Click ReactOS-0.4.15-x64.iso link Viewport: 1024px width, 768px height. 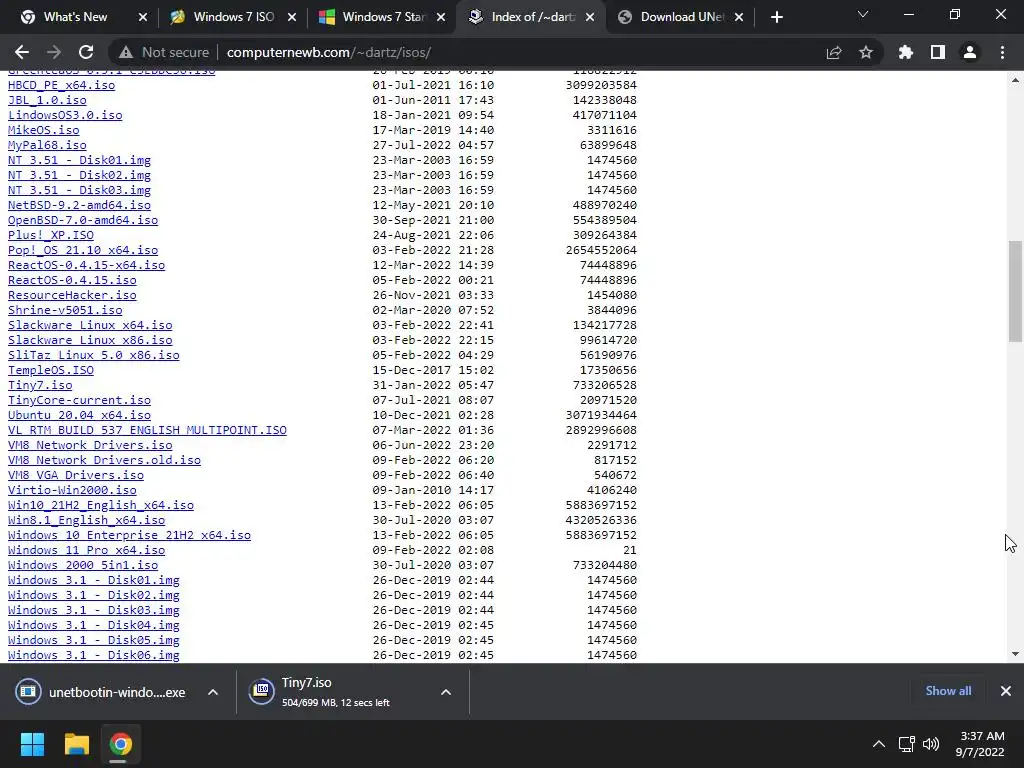click(86, 265)
